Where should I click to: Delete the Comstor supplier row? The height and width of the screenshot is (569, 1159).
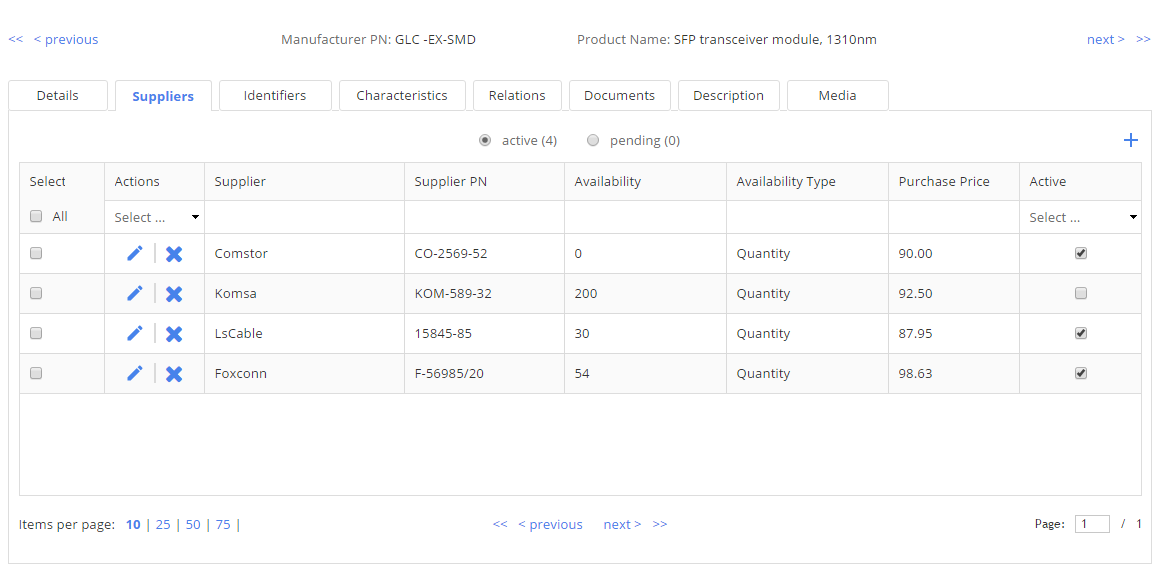tap(174, 254)
